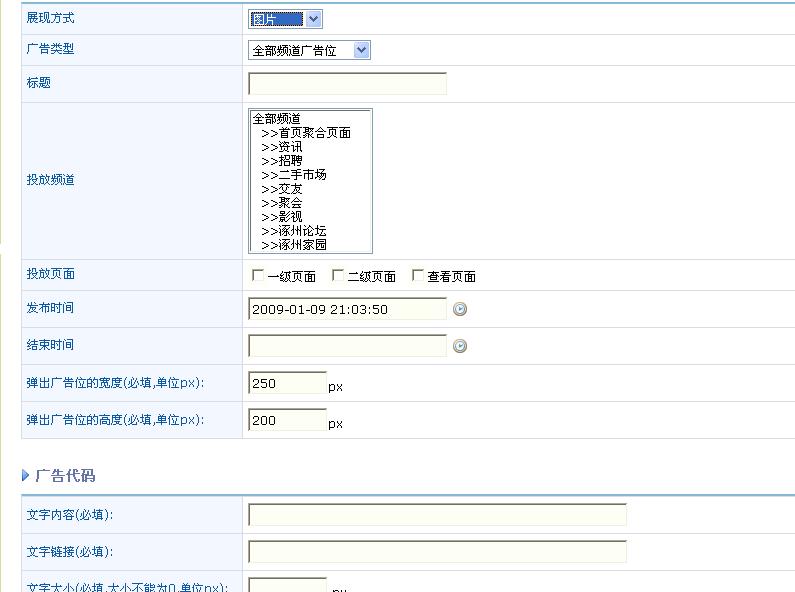Select >>首页聚合页面 in the channel list
Image resolution: width=795 pixels, height=592 pixels.
[x=306, y=133]
